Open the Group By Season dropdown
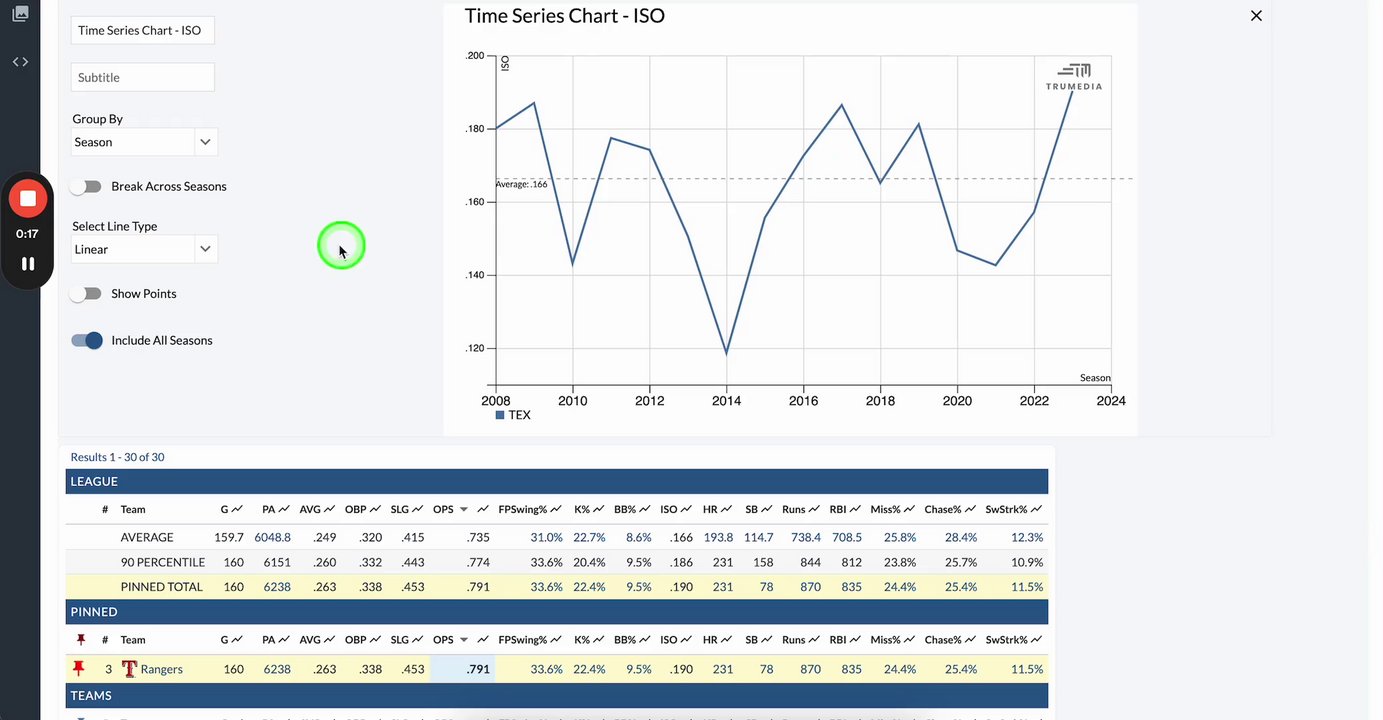Viewport: 1383px width, 720px height. pos(144,142)
